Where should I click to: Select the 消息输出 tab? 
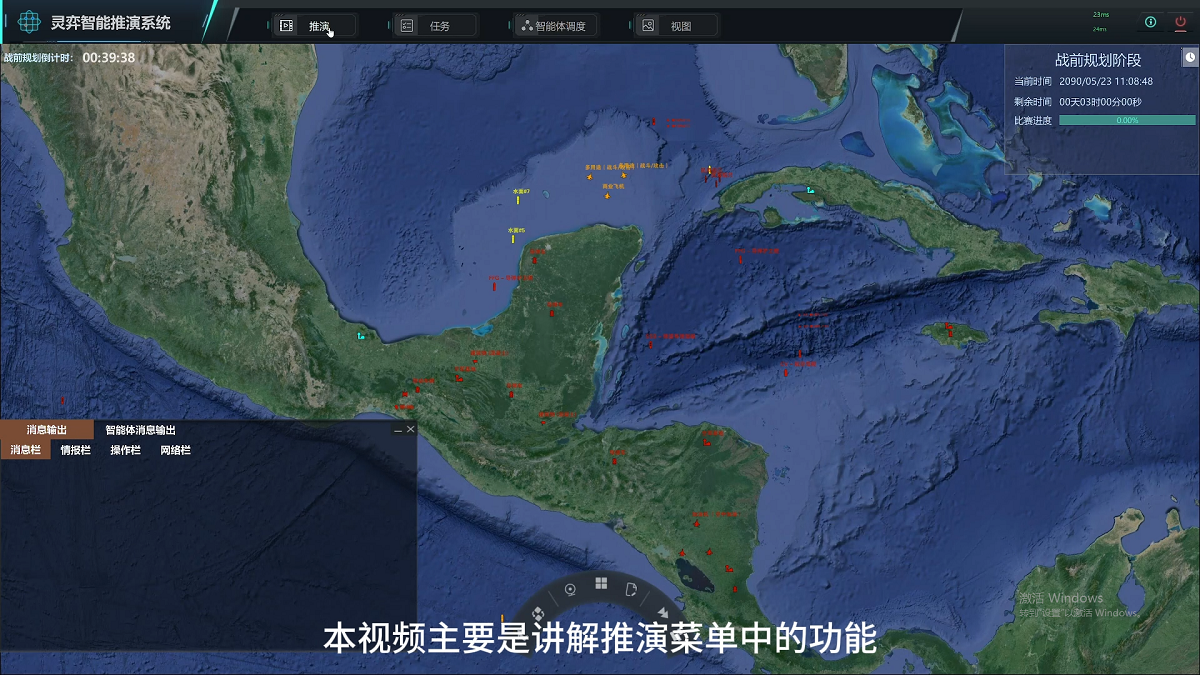47,430
